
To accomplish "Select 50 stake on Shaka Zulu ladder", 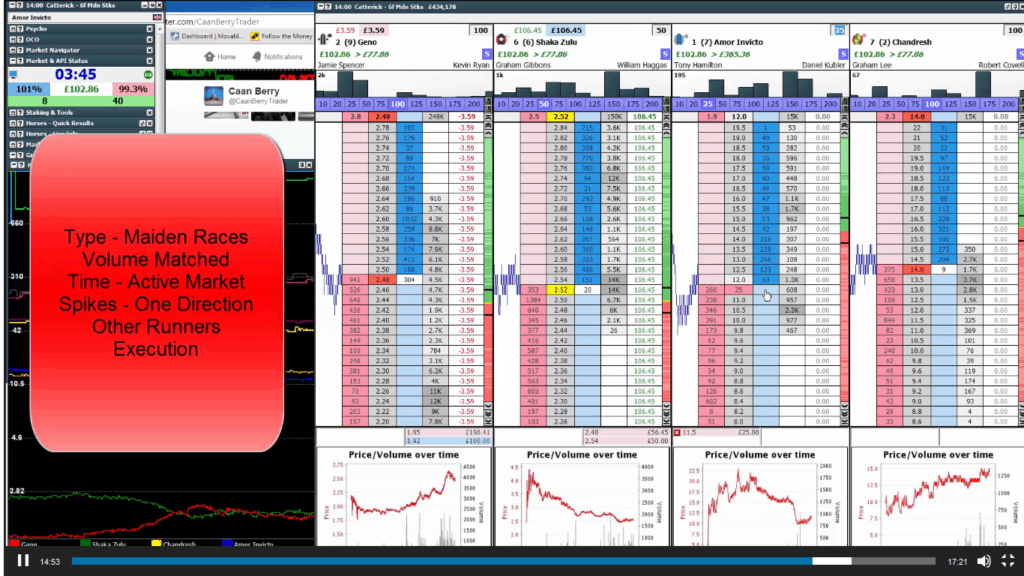I will click(543, 104).
